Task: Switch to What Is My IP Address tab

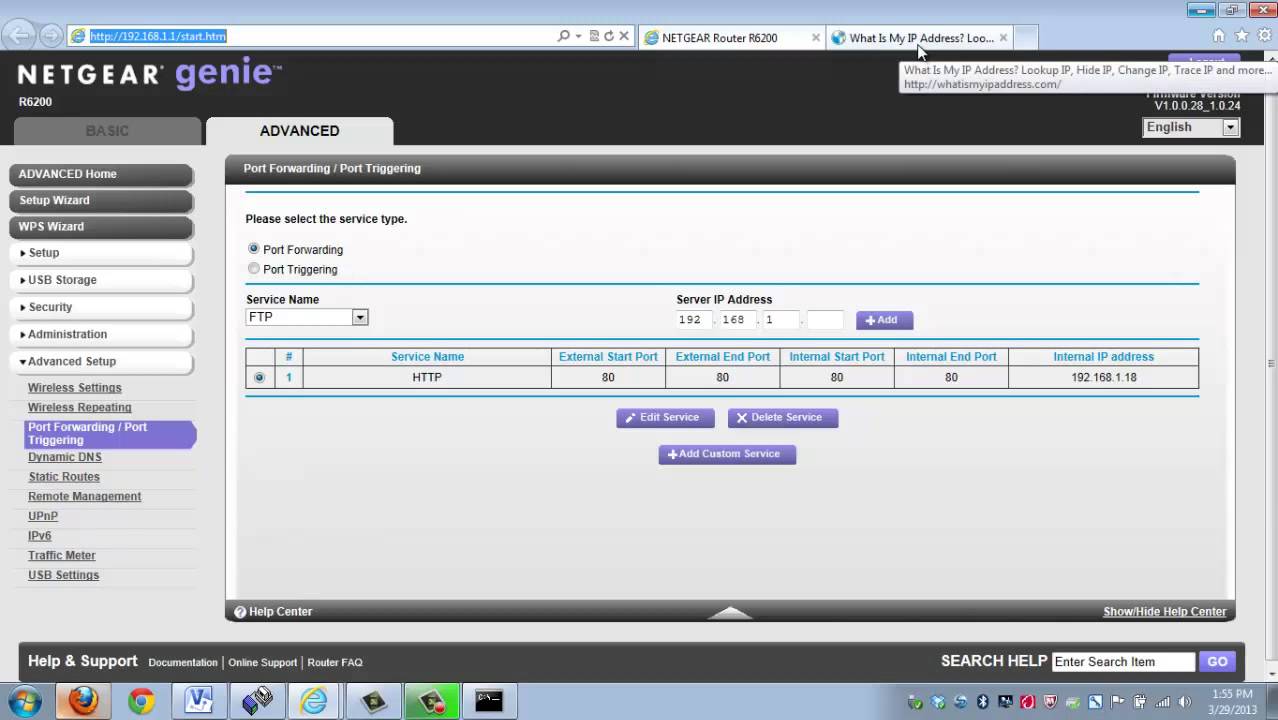Action: (921, 38)
